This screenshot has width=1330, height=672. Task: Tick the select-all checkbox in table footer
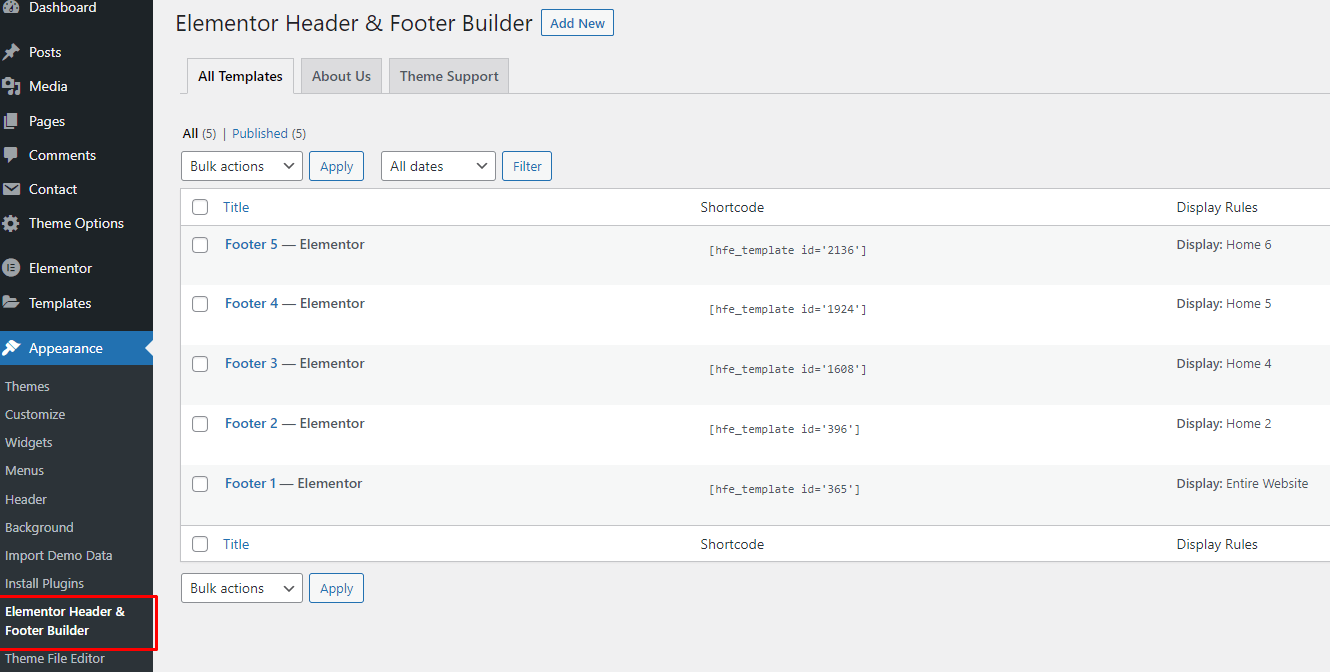pyautogui.click(x=200, y=544)
